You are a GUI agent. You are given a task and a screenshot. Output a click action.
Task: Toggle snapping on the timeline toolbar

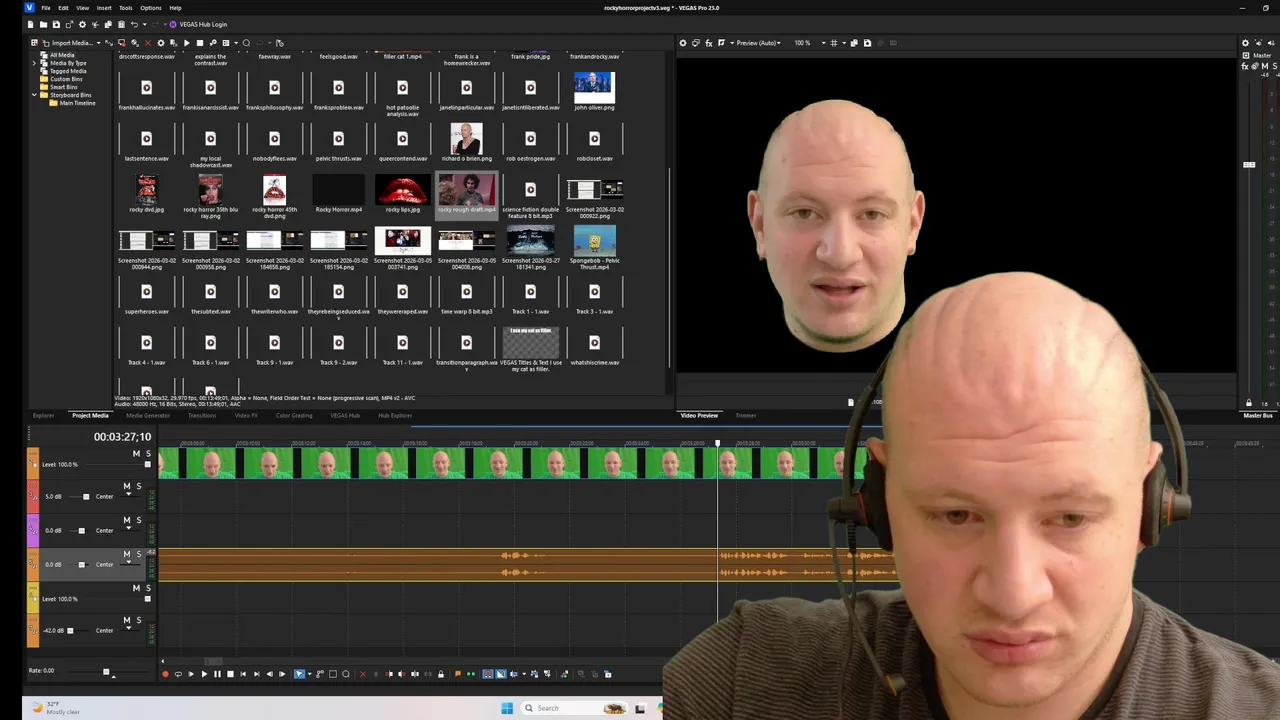click(x=488, y=674)
